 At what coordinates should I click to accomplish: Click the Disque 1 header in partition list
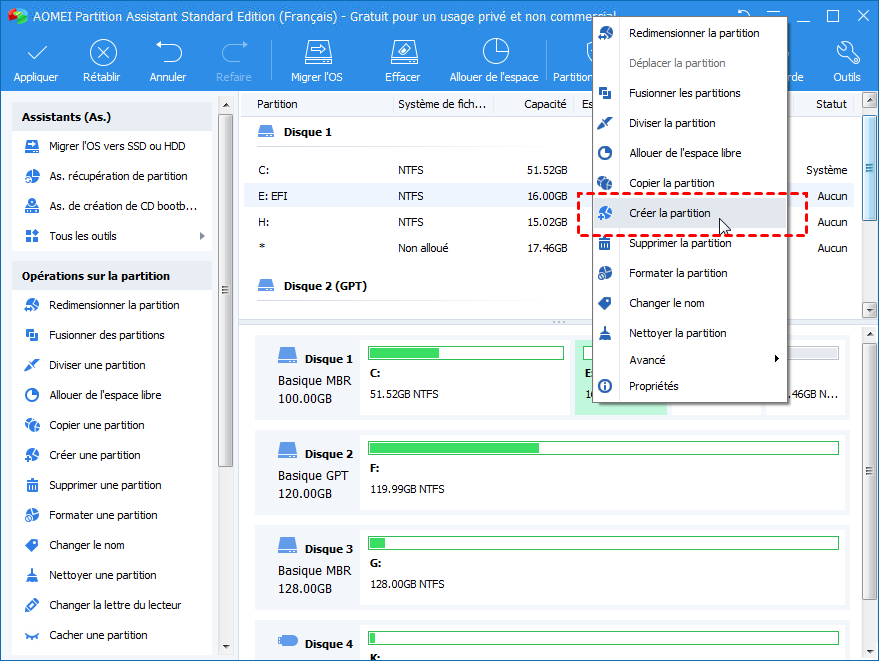click(x=308, y=132)
